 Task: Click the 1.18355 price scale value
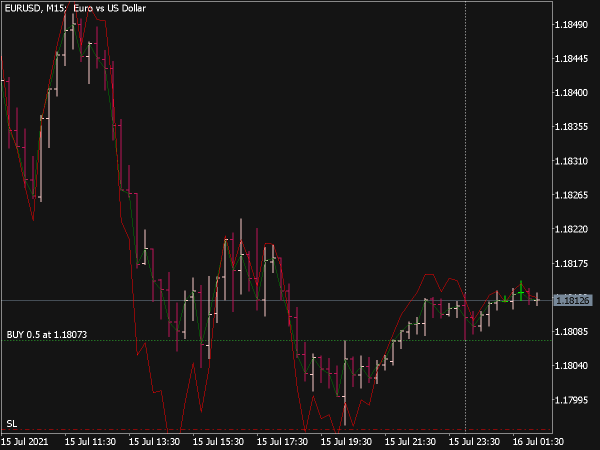[x=571, y=127]
